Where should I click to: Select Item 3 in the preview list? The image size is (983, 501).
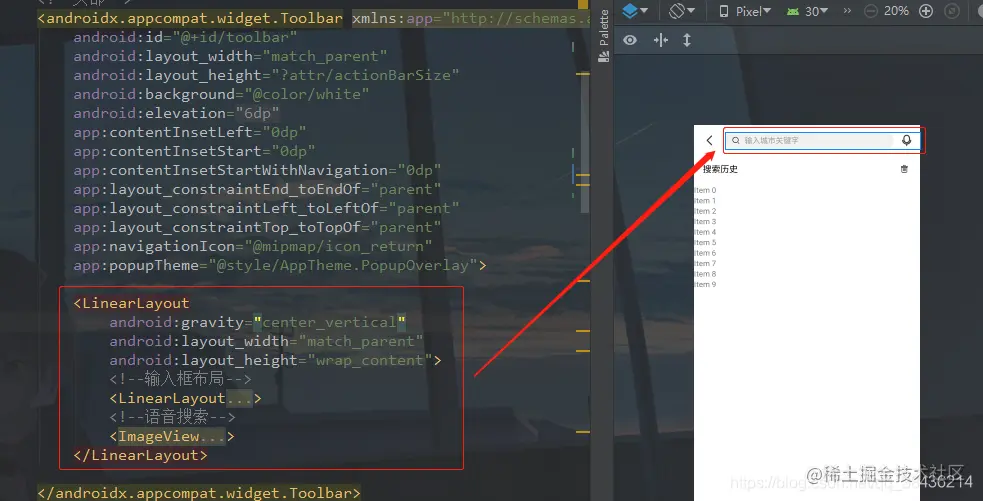tap(705, 221)
